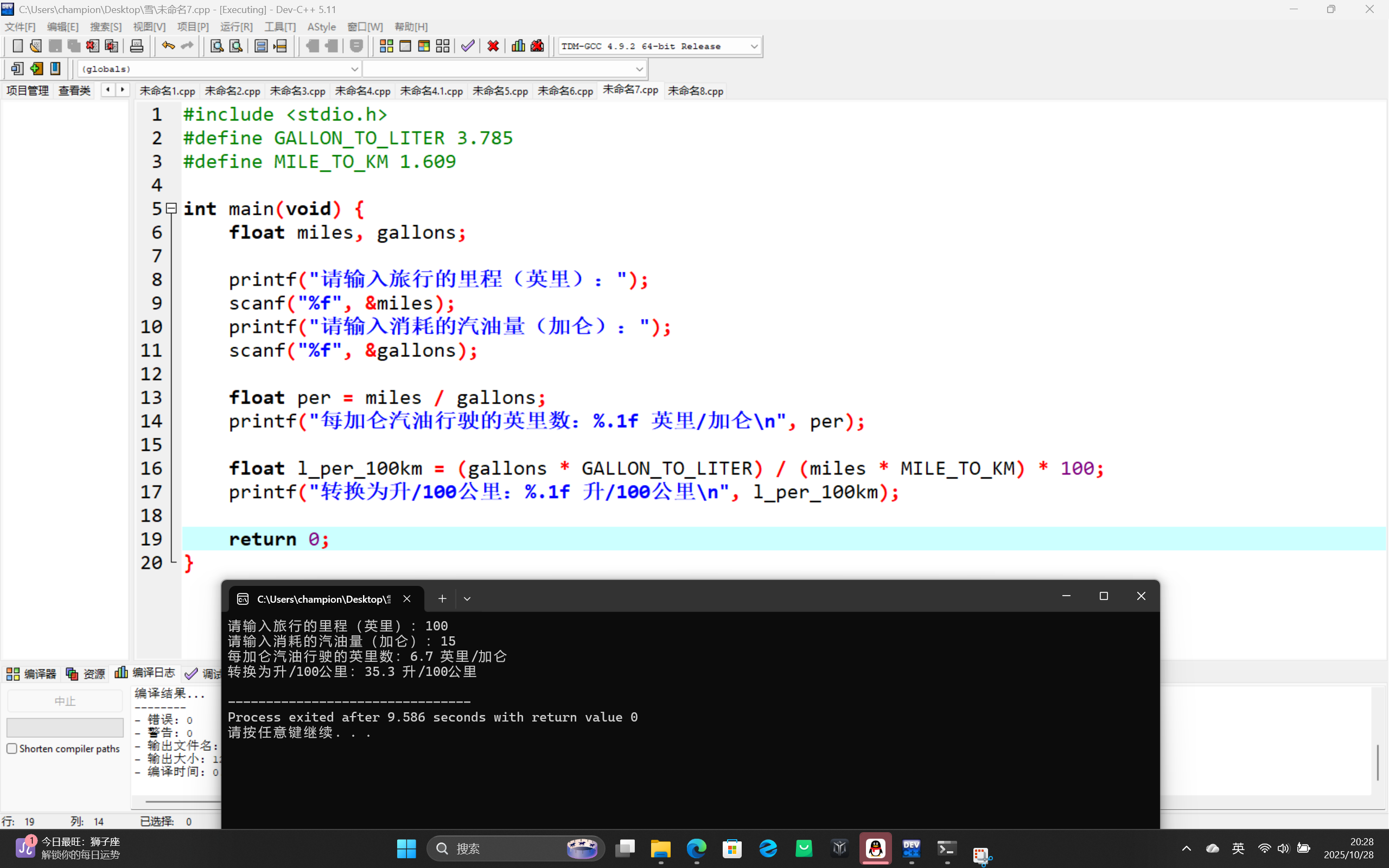
Task: Open the 运行[R] menu
Action: 236,27
